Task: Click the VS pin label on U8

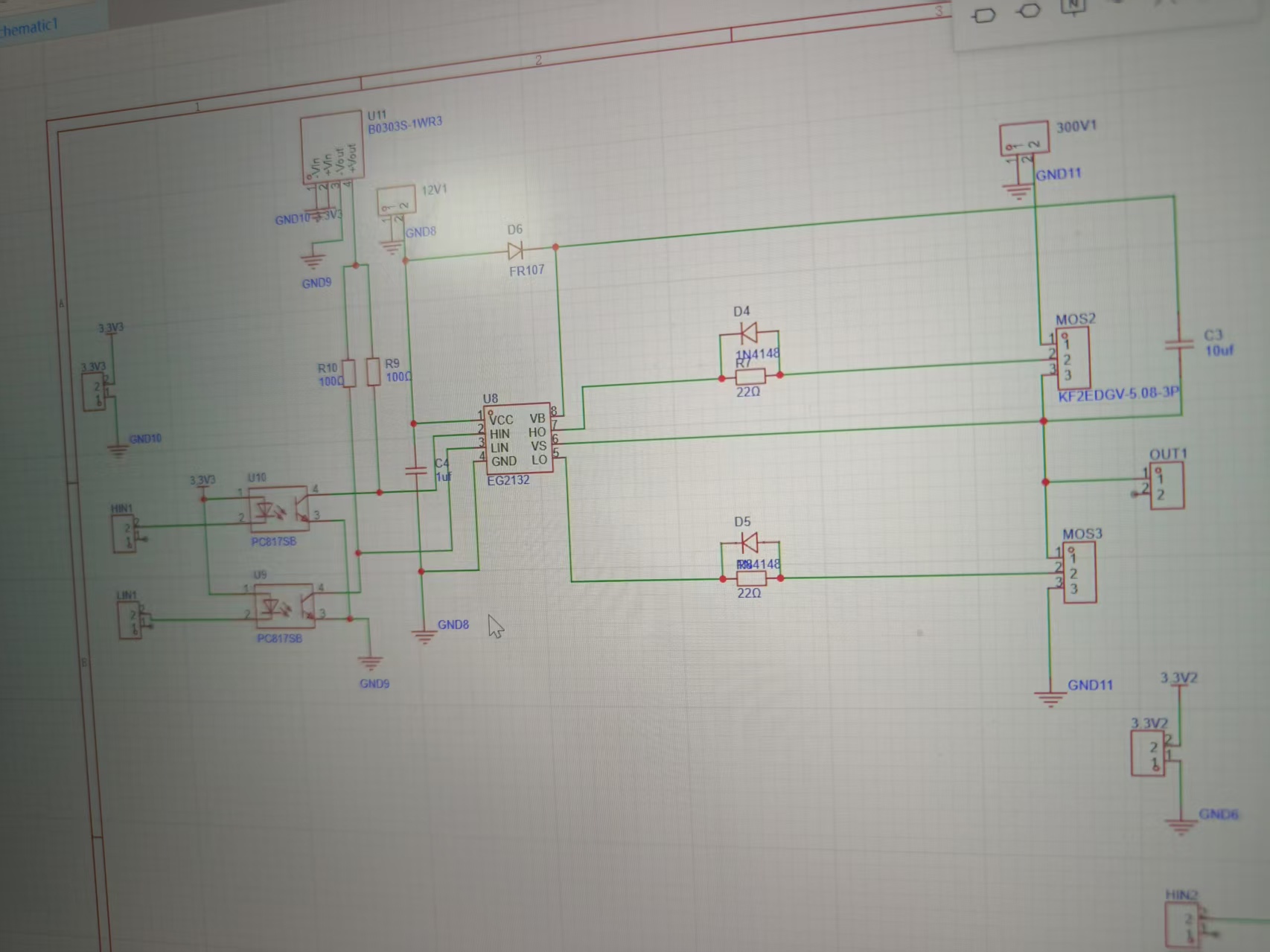Action: (x=538, y=446)
